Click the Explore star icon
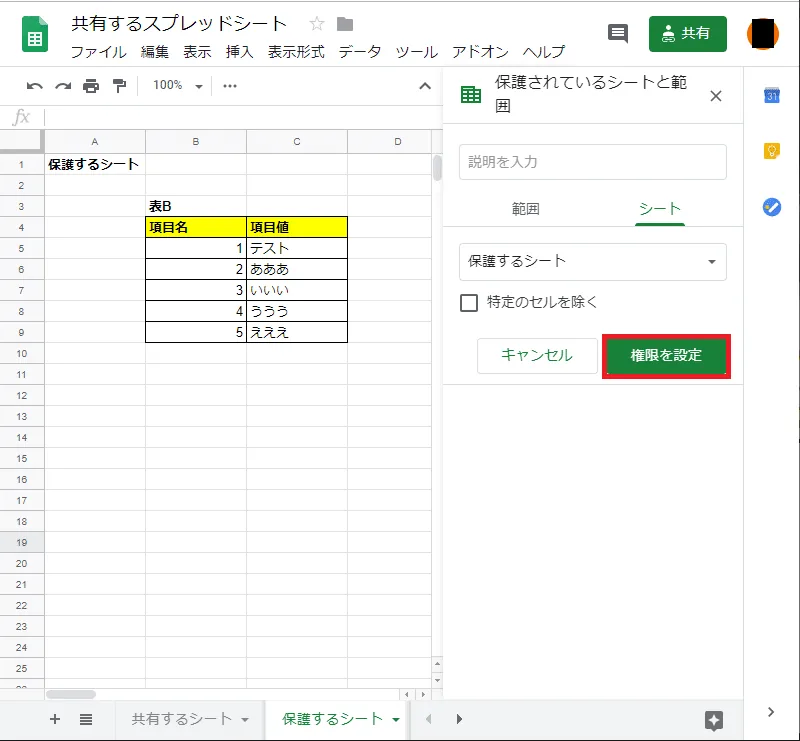This screenshot has height=741, width=800. pos(714,721)
